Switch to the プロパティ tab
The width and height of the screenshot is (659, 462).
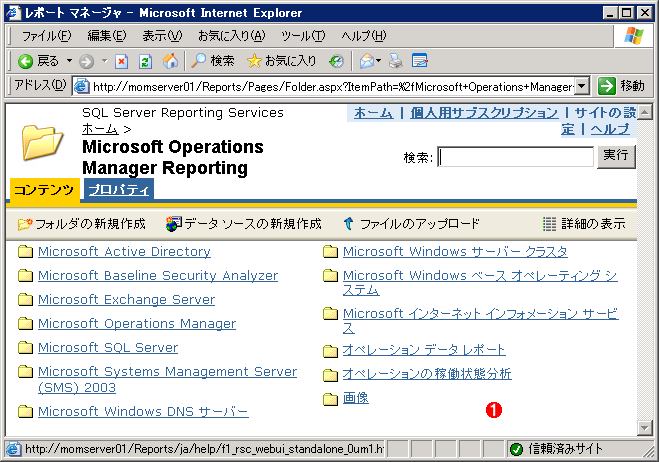point(119,190)
